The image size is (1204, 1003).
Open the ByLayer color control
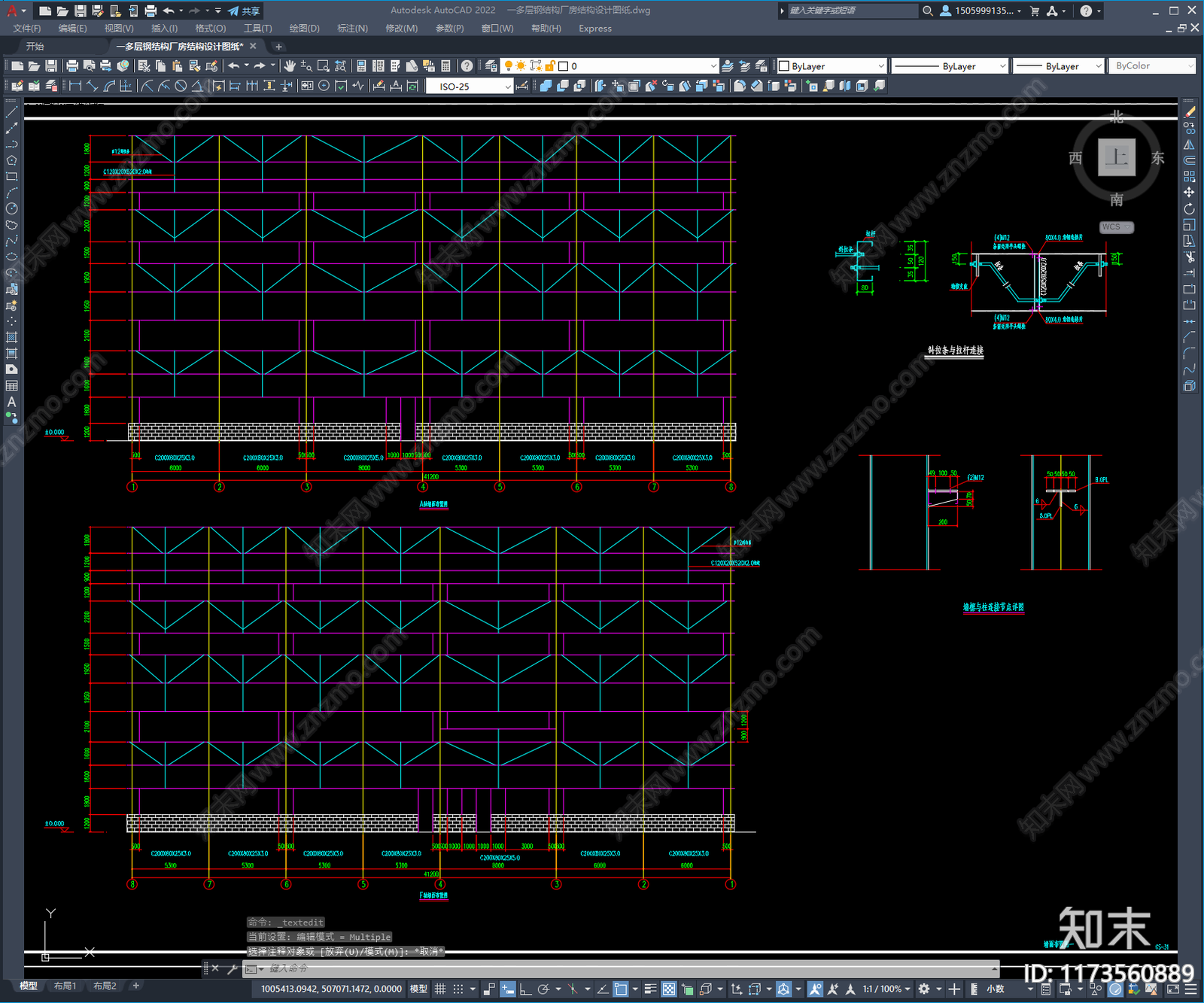[x=832, y=66]
